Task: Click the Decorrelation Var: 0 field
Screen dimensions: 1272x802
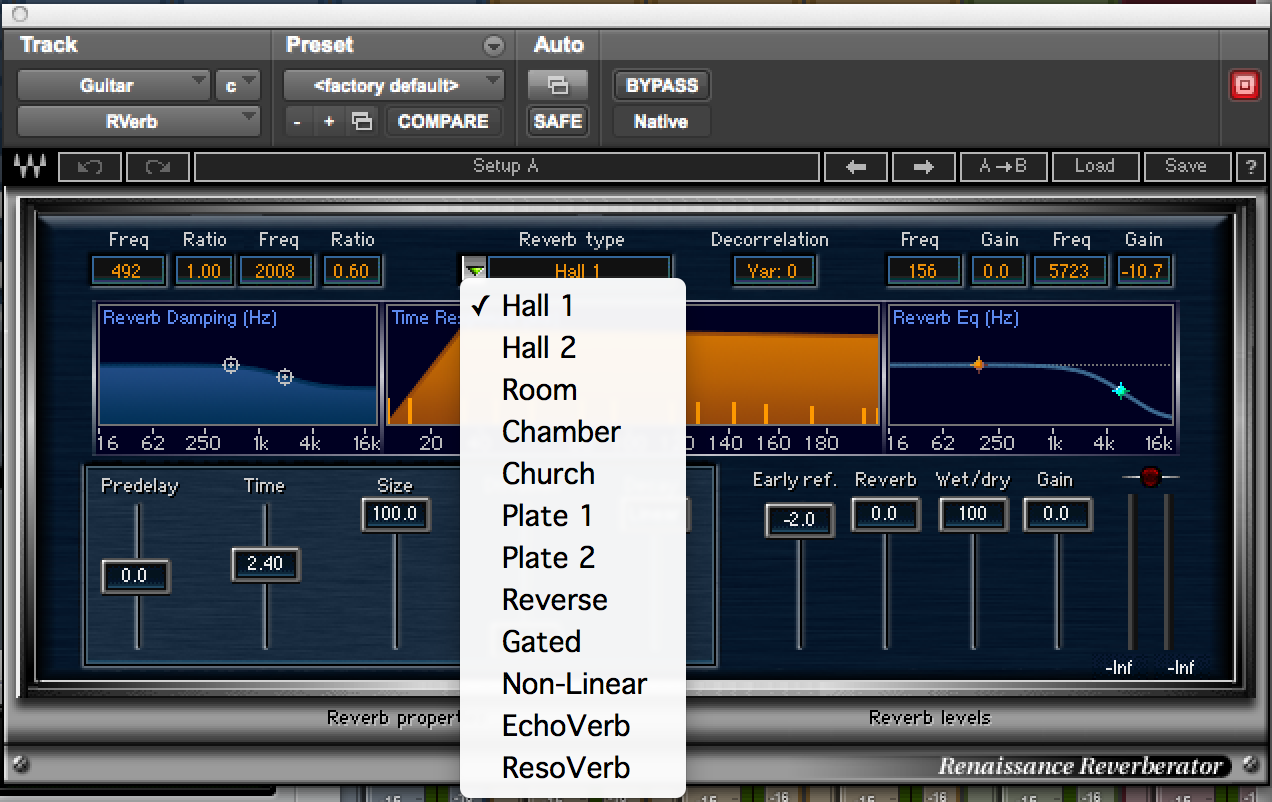Action: 773,271
